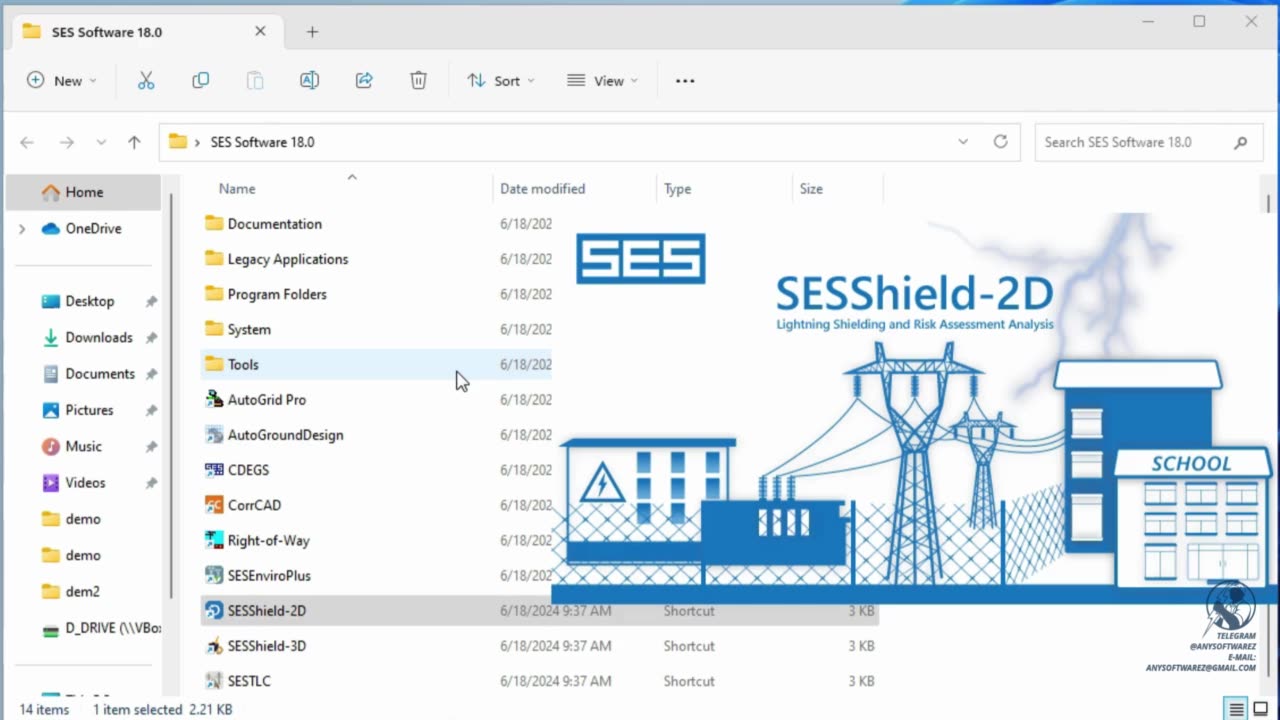Click the Copy icon in toolbar
This screenshot has height=720, width=1280.
coord(201,81)
